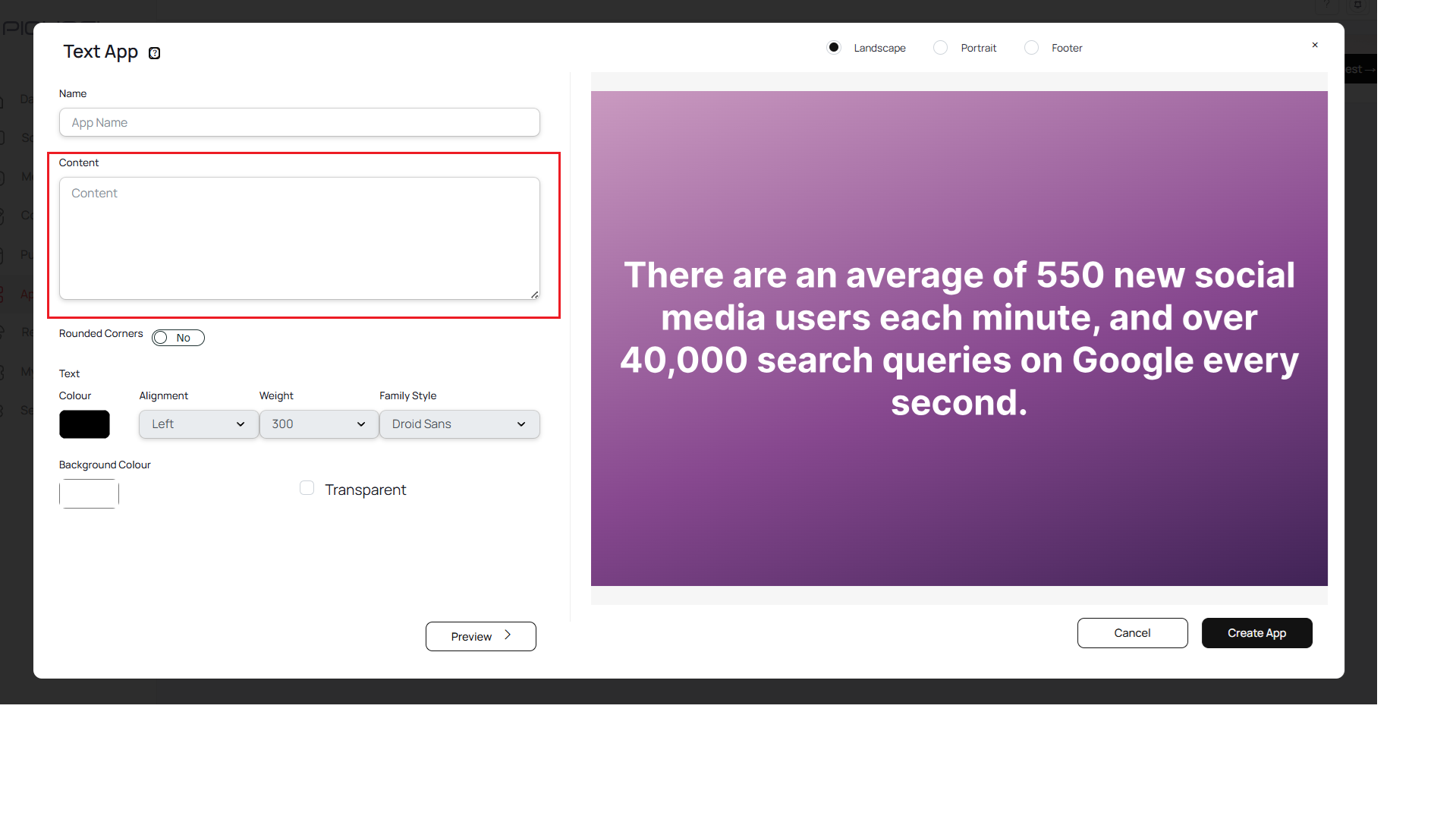Enable the Transparent background checkbox

307,488
